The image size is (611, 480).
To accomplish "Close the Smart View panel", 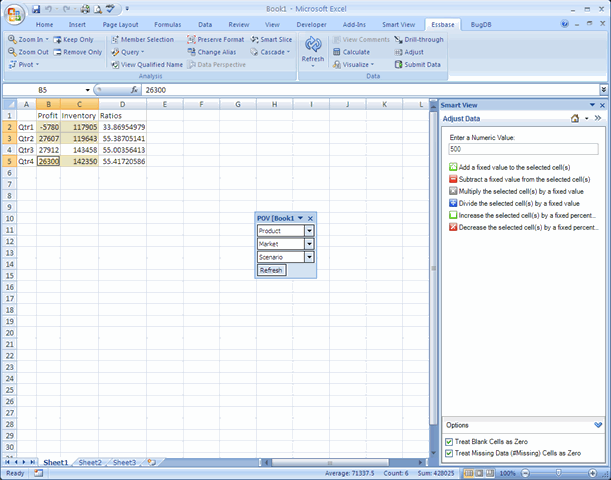I will 602,105.
